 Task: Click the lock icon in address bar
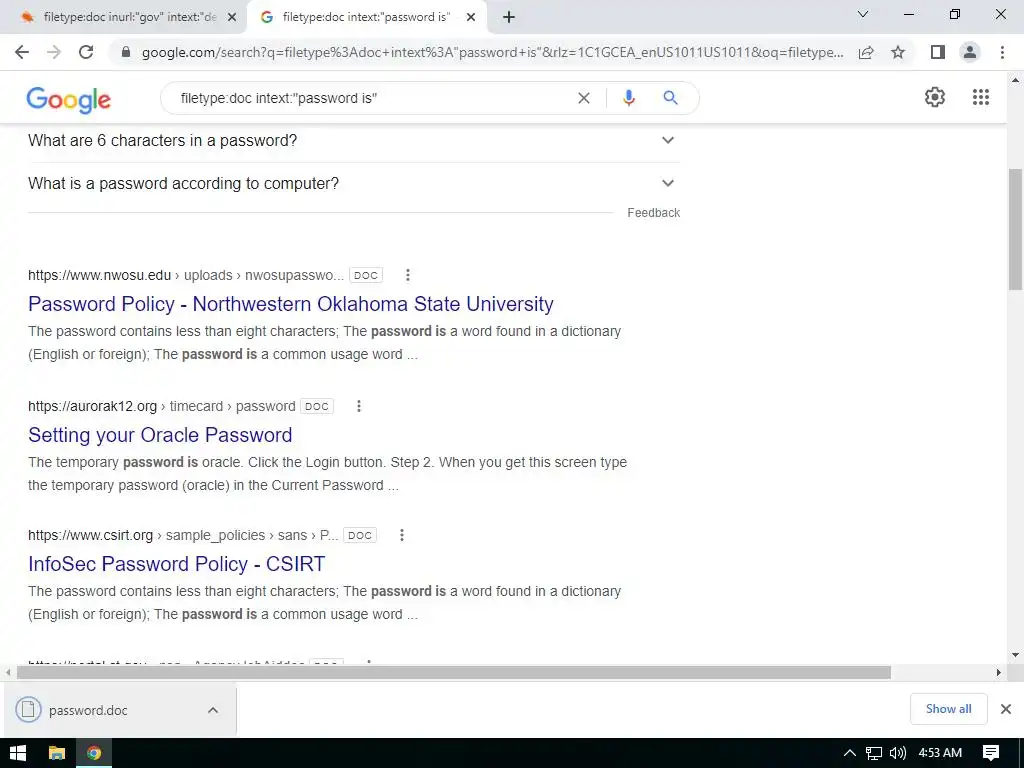click(x=126, y=52)
